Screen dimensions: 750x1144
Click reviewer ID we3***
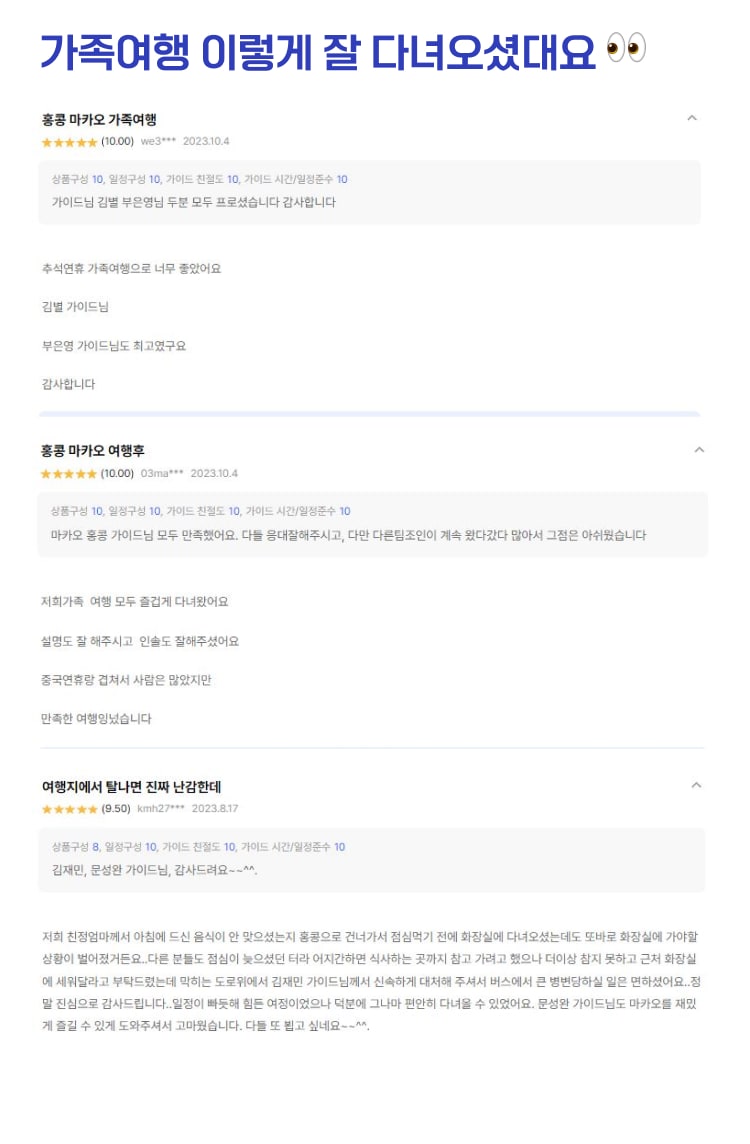pyautogui.click(x=158, y=142)
